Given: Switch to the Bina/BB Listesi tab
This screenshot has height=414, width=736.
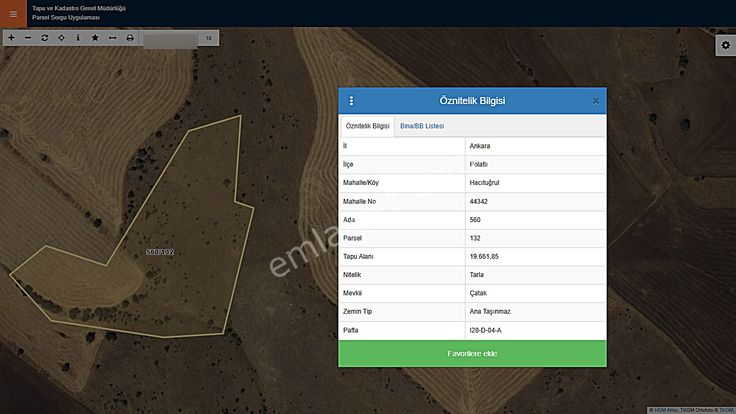Looking at the screenshot, I should (x=422, y=126).
